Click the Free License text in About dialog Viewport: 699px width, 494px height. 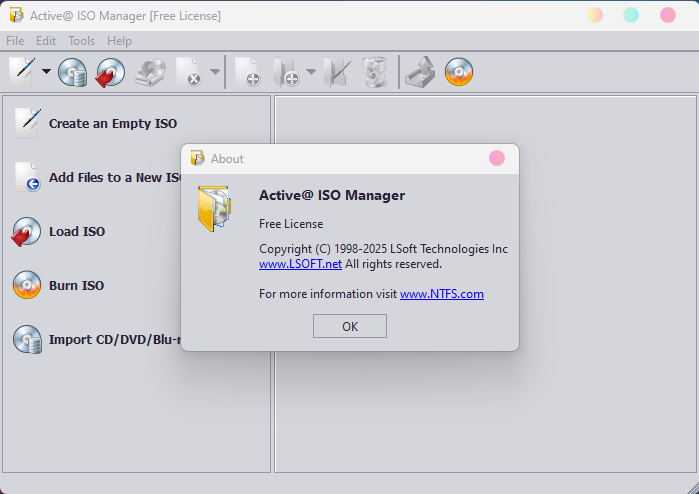pyautogui.click(x=291, y=224)
